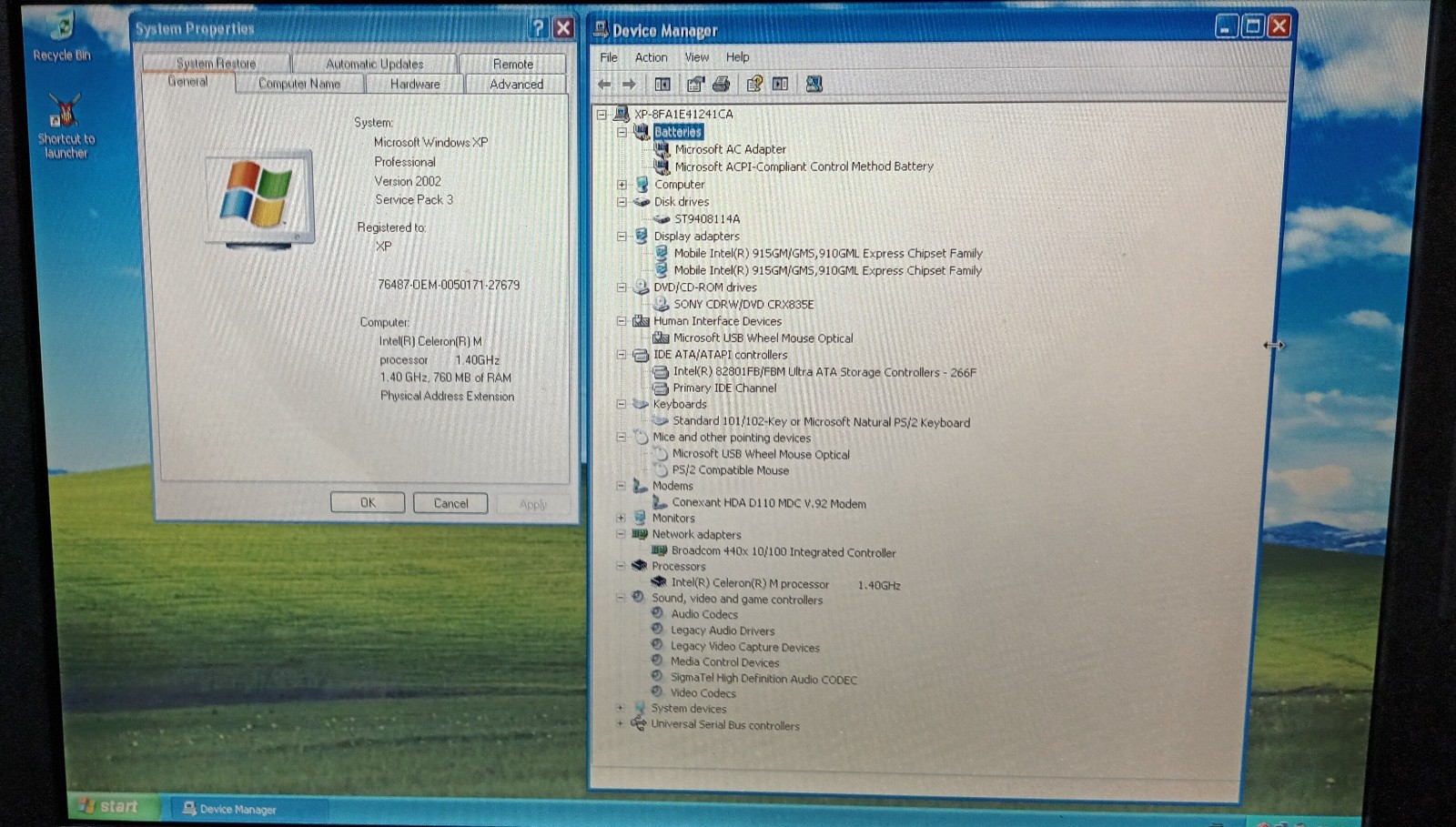Image resolution: width=1456 pixels, height=827 pixels.
Task: Click the Device Manager taskbar button
Action: [x=248, y=808]
